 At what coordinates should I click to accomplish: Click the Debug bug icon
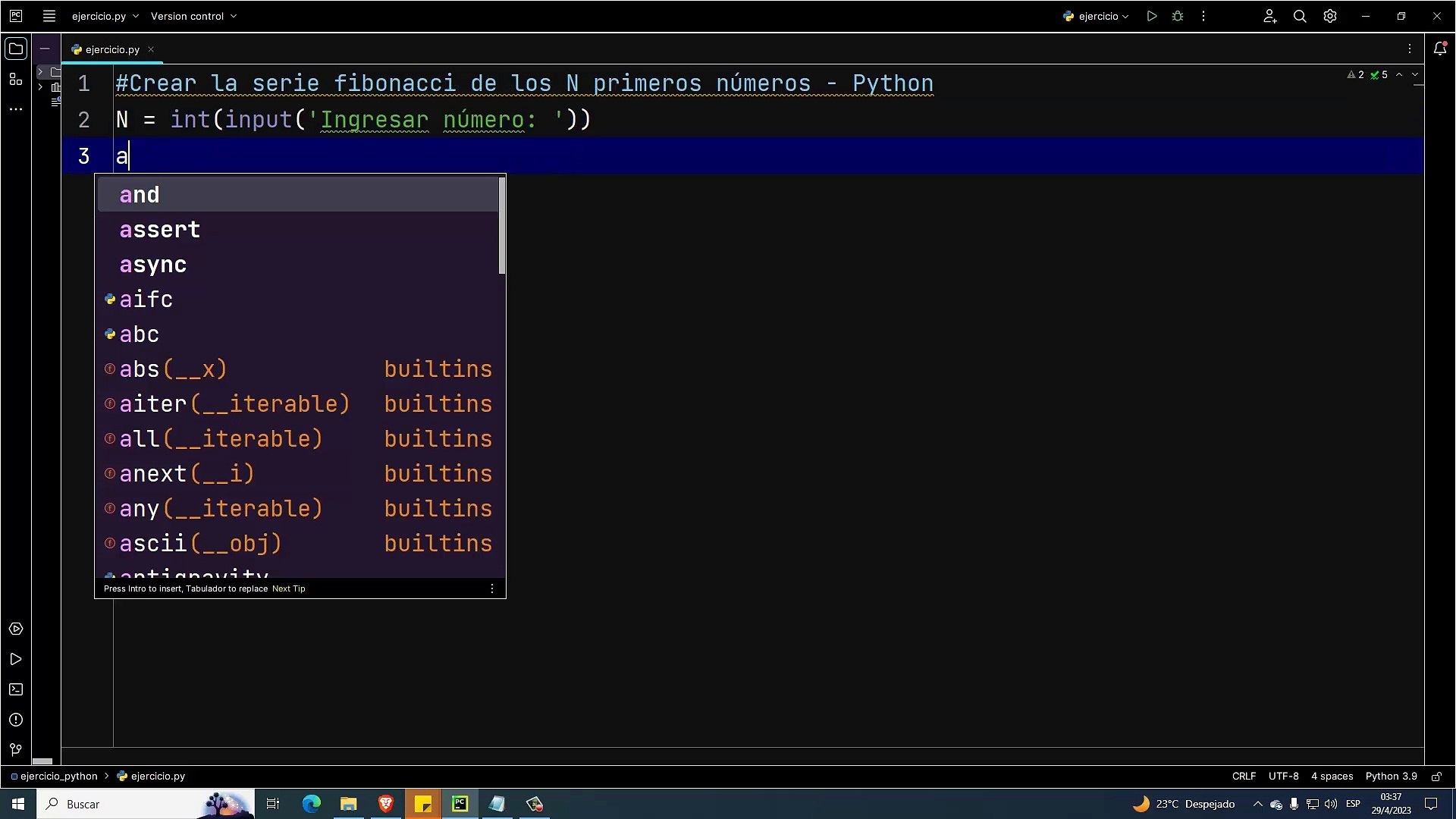click(x=1178, y=16)
